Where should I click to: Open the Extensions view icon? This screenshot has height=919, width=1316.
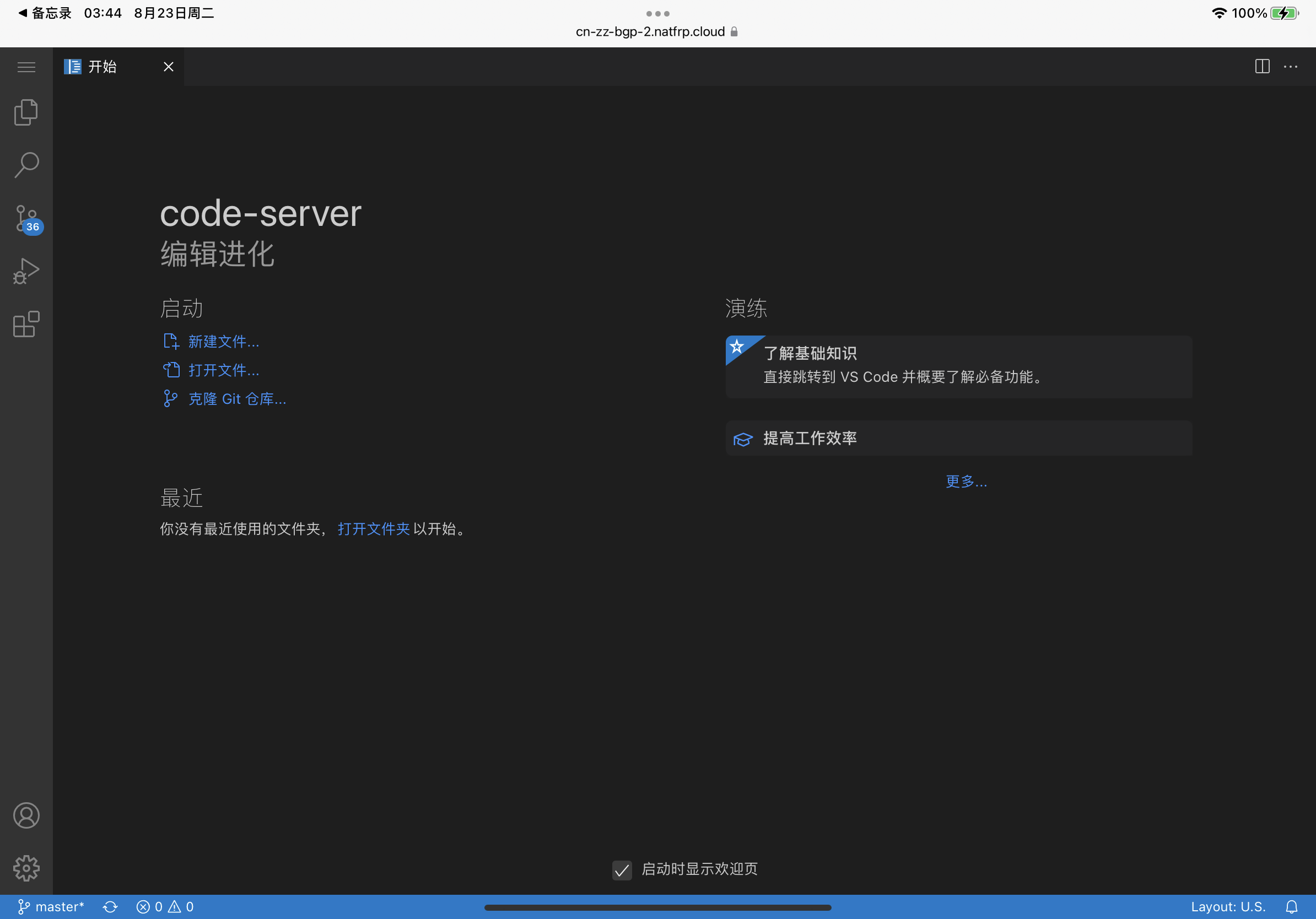click(x=26, y=325)
